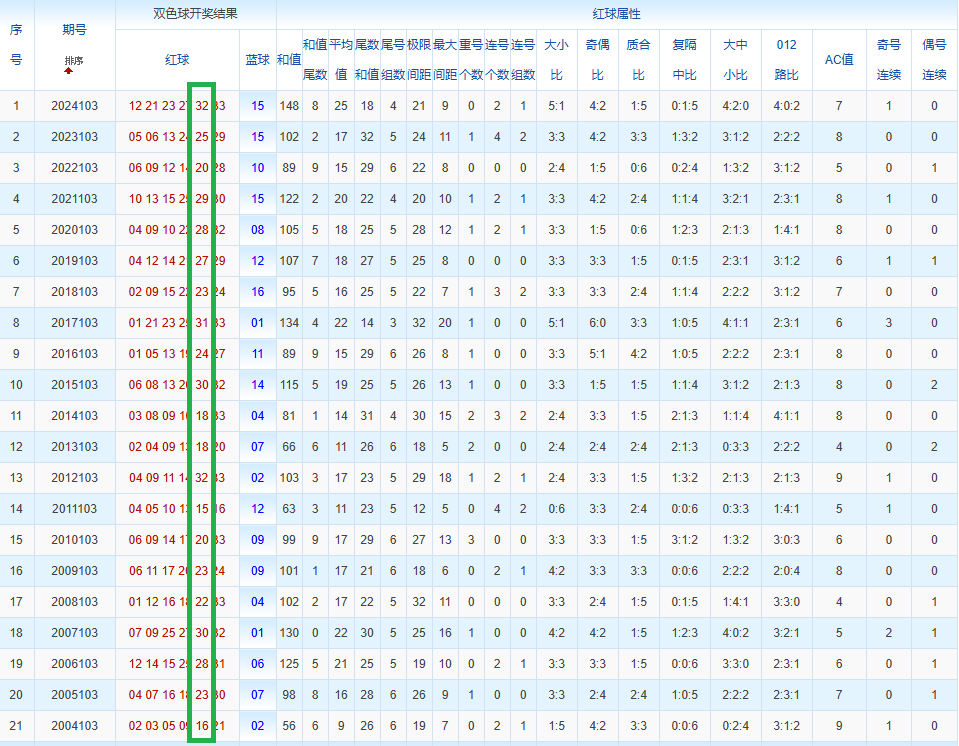Click the 复隔中比 column header

pyautogui.click(x=684, y=59)
